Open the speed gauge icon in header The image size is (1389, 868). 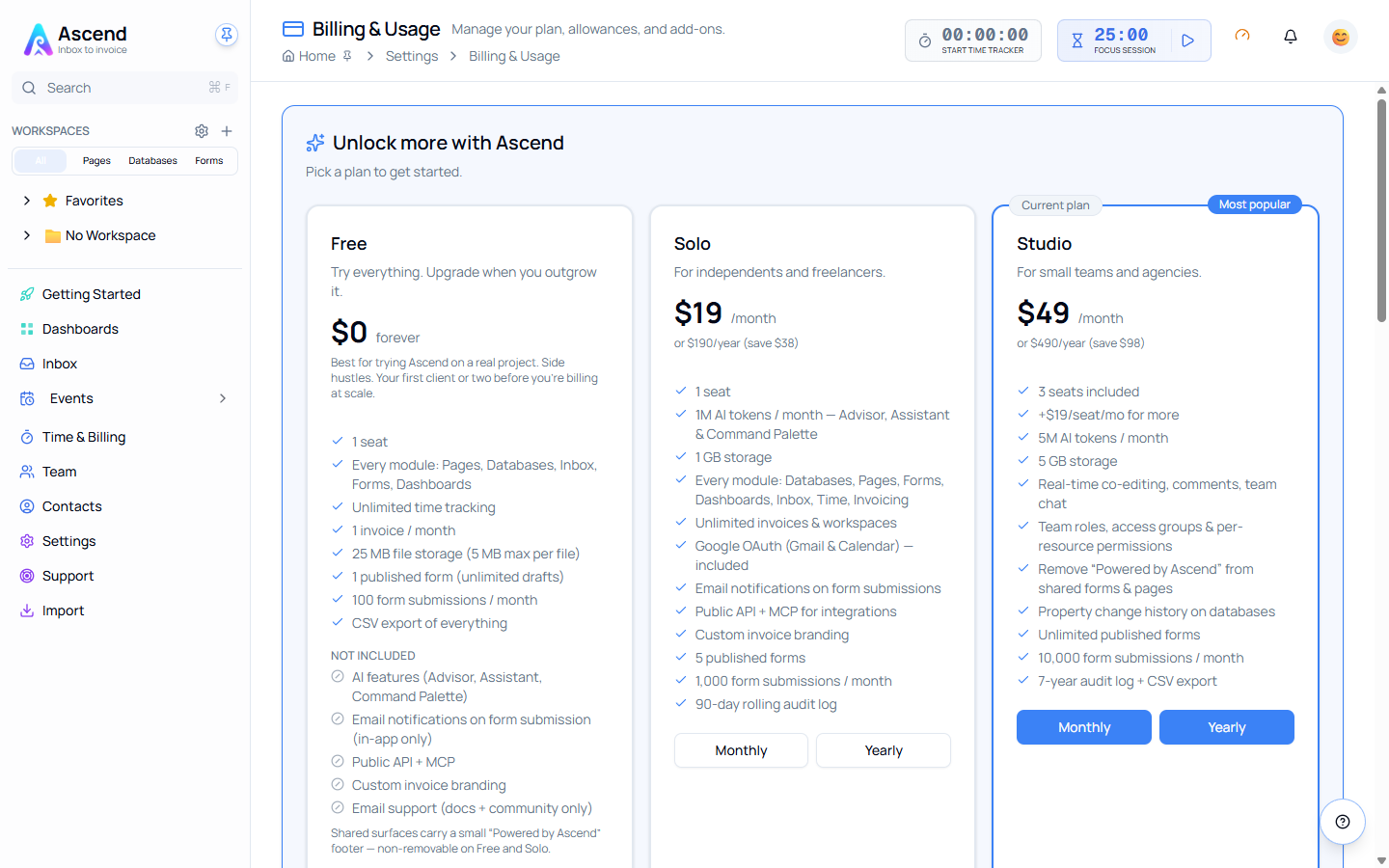click(x=1242, y=37)
